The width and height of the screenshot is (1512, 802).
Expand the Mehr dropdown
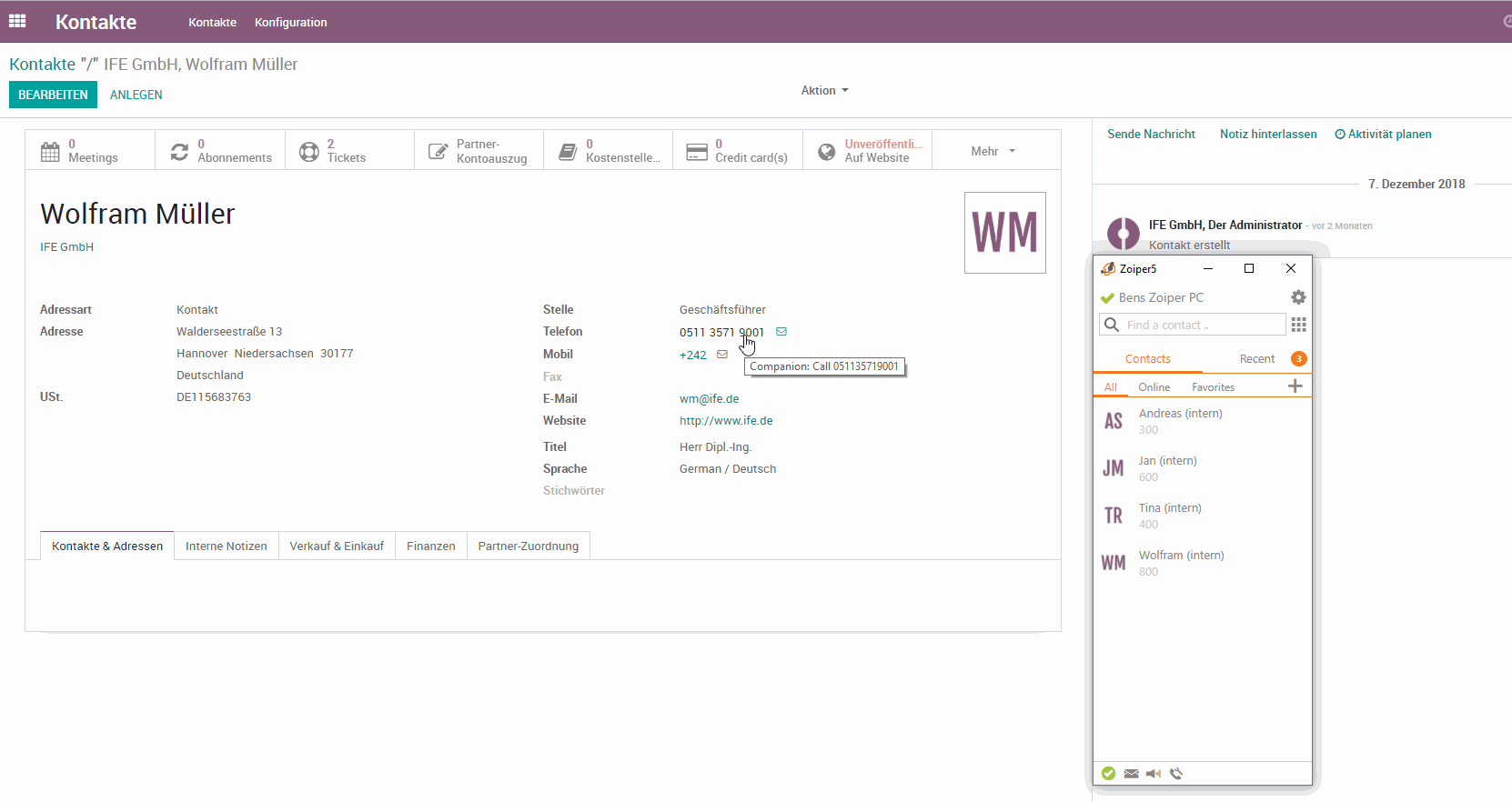click(x=993, y=151)
